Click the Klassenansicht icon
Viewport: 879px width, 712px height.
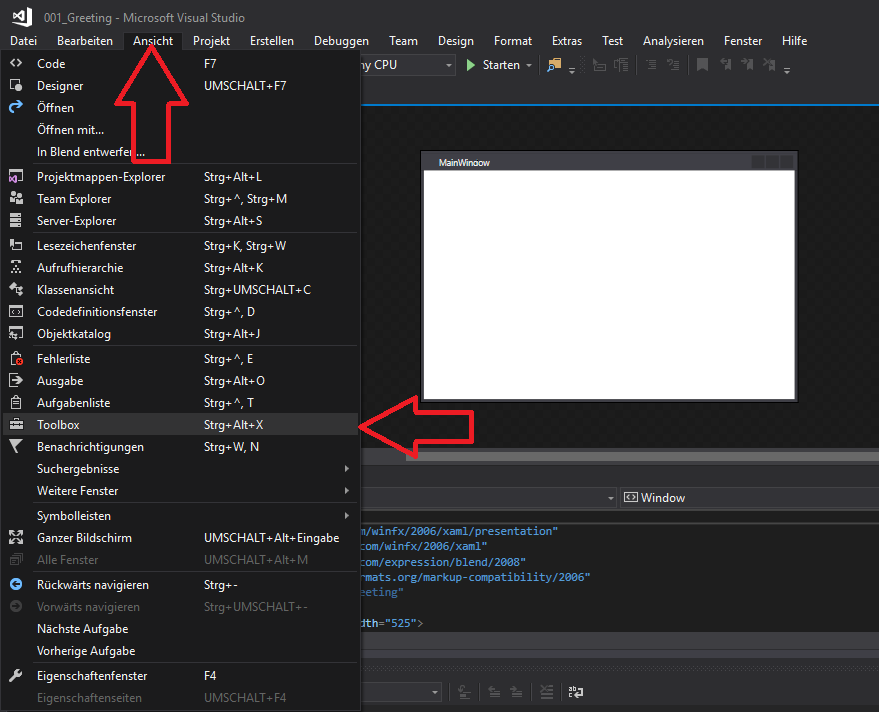(x=16, y=289)
